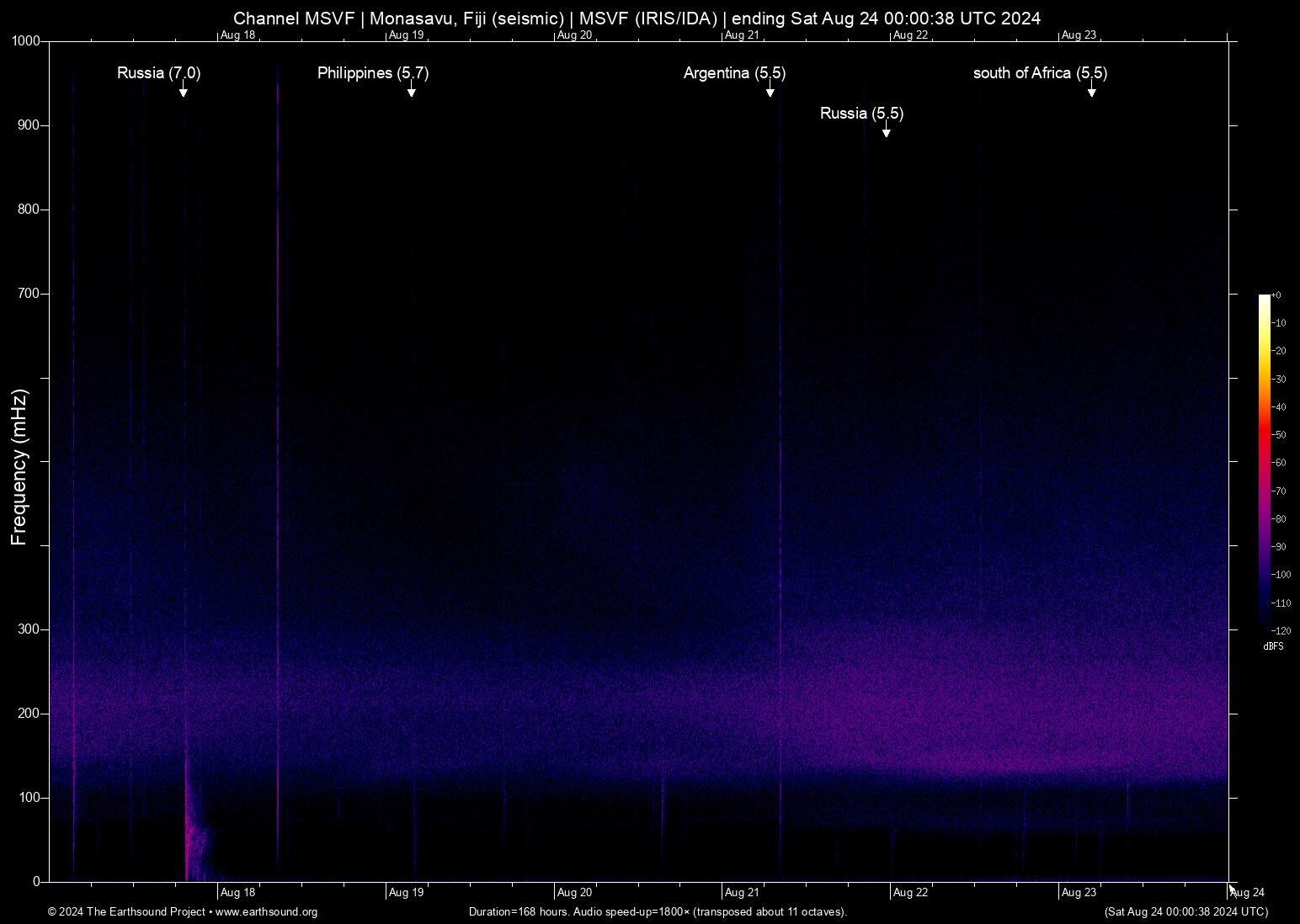Click the spectrogram title starting with Channel MSVF
The width and height of the screenshot is (1300, 924).
point(637,19)
